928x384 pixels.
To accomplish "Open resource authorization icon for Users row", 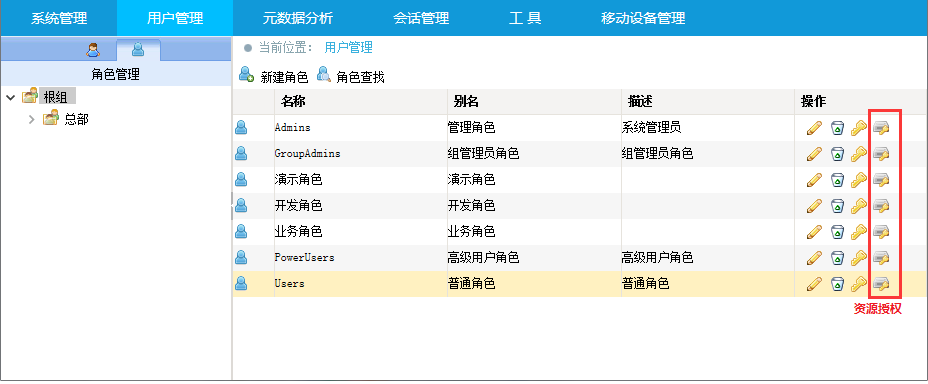I will (881, 284).
